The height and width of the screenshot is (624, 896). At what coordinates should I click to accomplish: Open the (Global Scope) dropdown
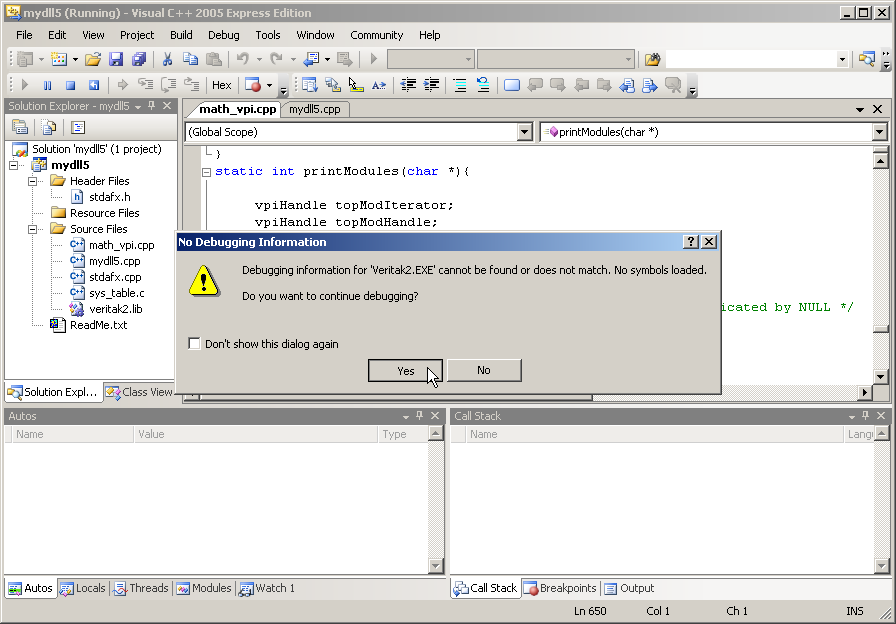(525, 132)
